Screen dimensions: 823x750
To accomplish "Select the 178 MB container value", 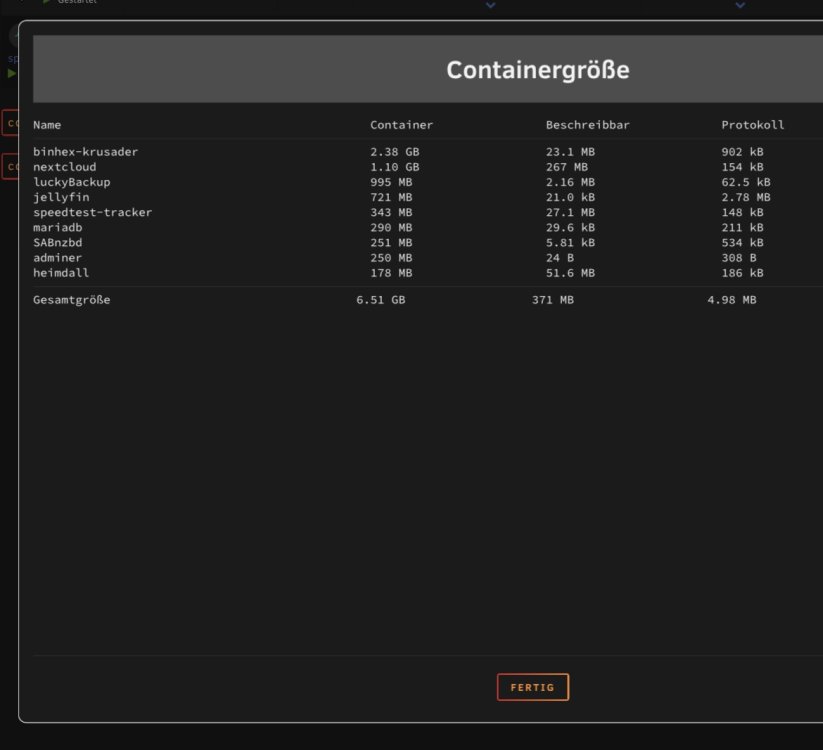I will pos(391,273).
